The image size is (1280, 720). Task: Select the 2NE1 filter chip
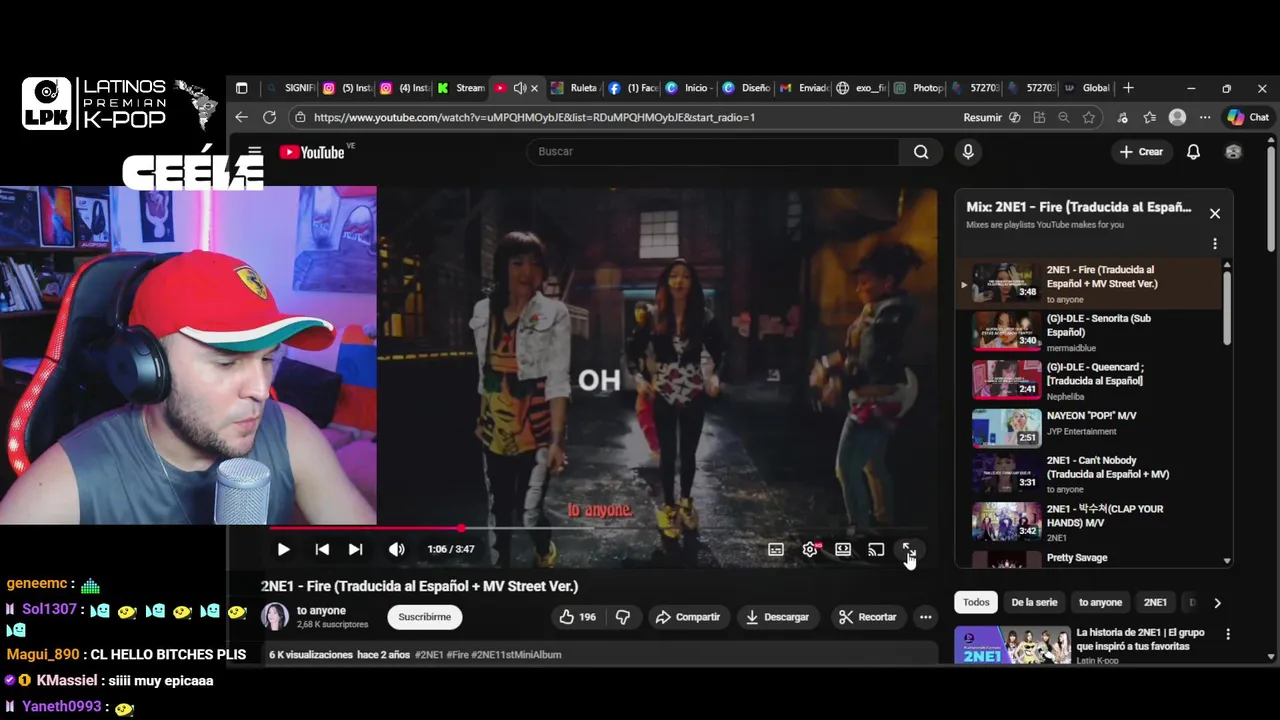[x=1155, y=602]
